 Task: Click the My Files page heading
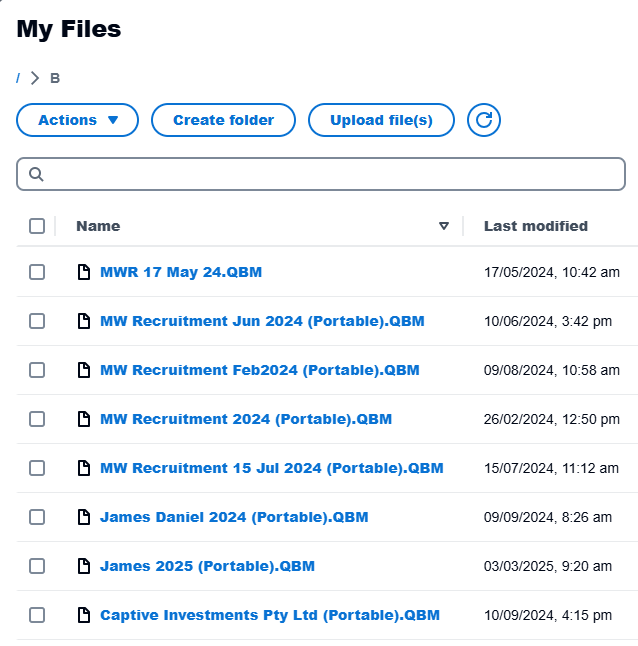click(x=69, y=29)
